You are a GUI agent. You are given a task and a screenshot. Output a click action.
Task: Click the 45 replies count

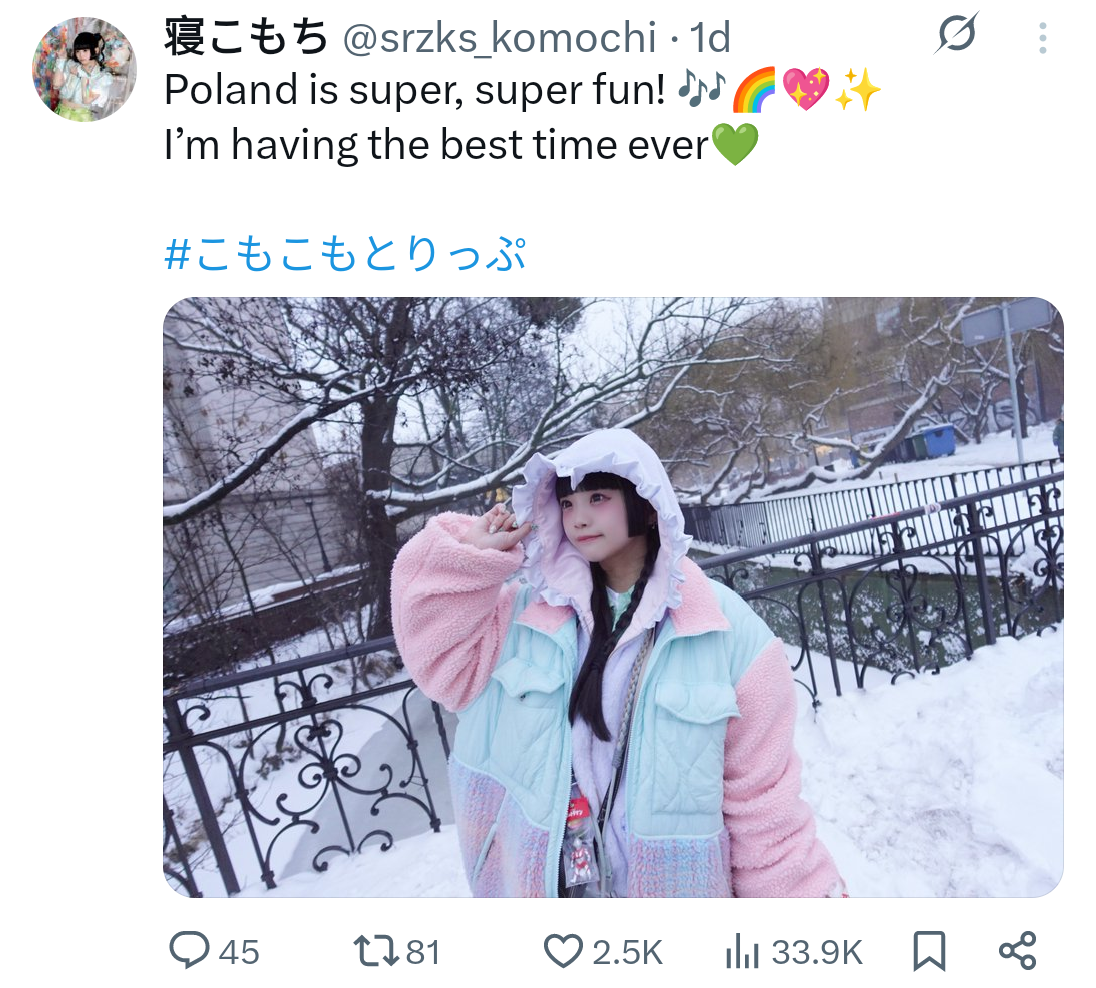(x=239, y=952)
